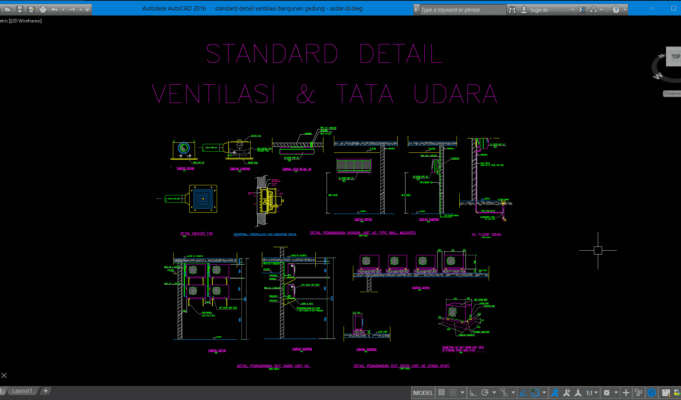Click the Sign In button
Image resolution: width=681 pixels, height=400 pixels.
(539, 10)
